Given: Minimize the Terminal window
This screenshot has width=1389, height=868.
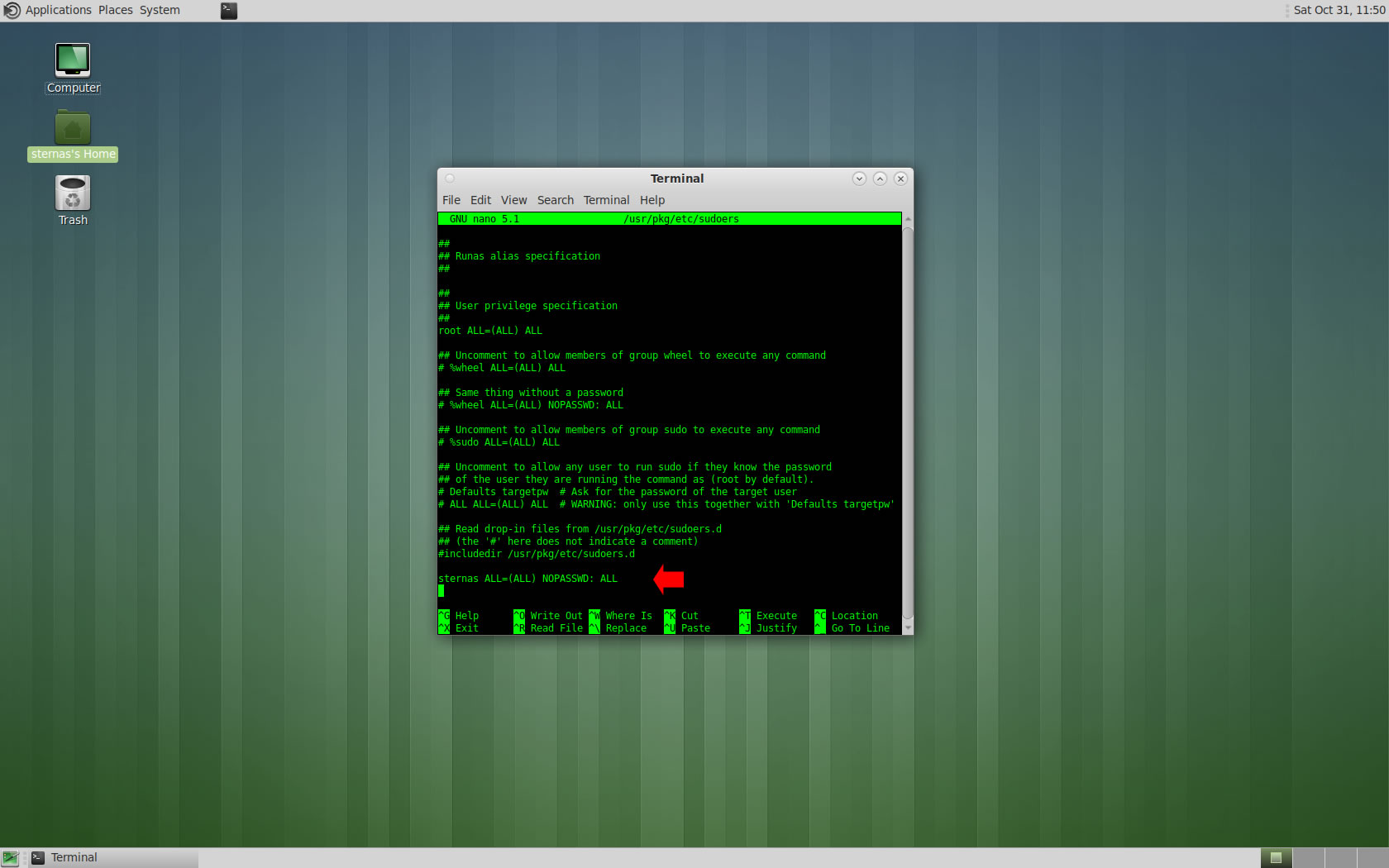Looking at the screenshot, I should click(x=859, y=179).
